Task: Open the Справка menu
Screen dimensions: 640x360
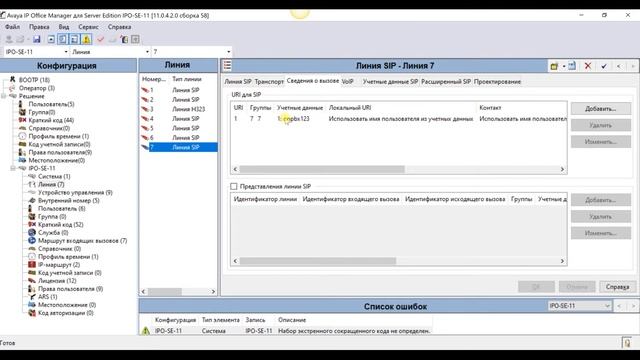Action: click(x=119, y=27)
